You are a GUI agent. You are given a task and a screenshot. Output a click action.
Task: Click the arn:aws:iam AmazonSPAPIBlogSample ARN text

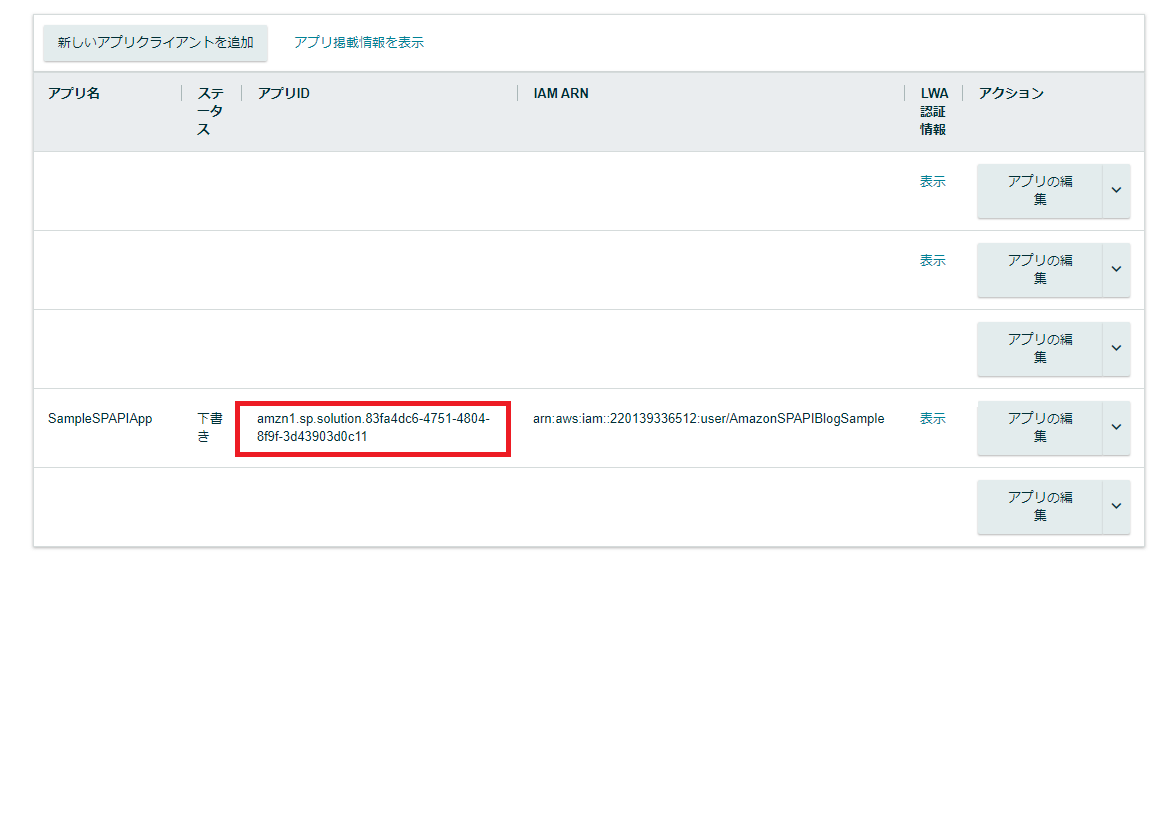tap(708, 419)
